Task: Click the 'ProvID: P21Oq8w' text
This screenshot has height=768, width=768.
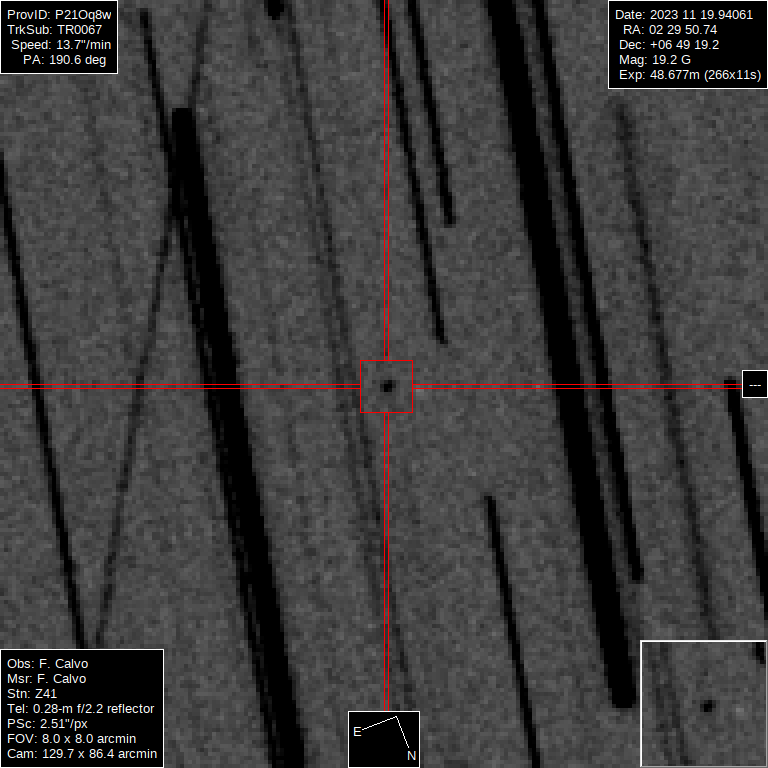Action: (59, 15)
